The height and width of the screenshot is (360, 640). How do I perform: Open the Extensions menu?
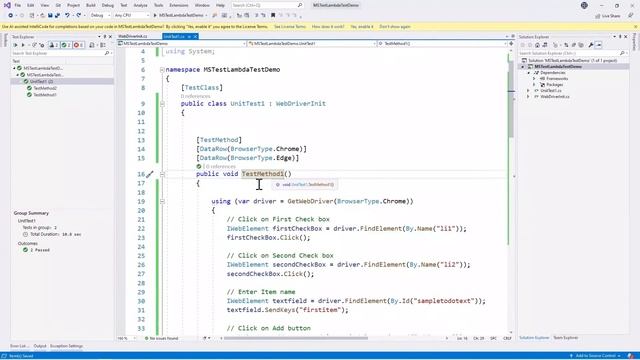coord(179,5)
